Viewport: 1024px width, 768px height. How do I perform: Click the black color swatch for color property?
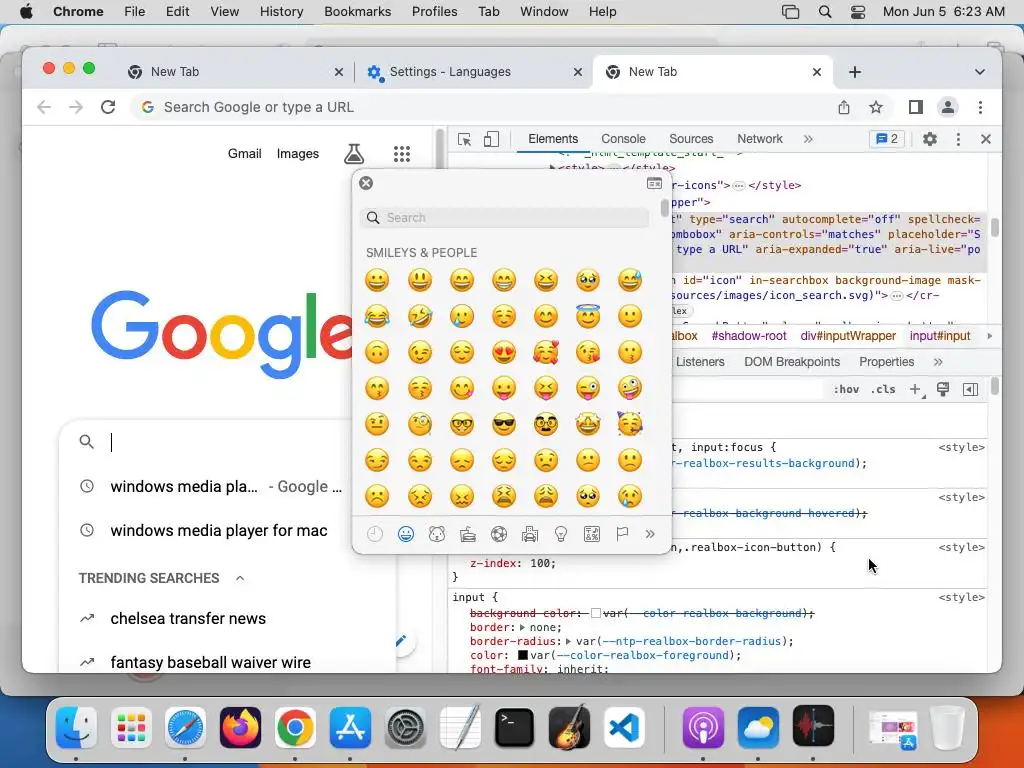[522, 655]
